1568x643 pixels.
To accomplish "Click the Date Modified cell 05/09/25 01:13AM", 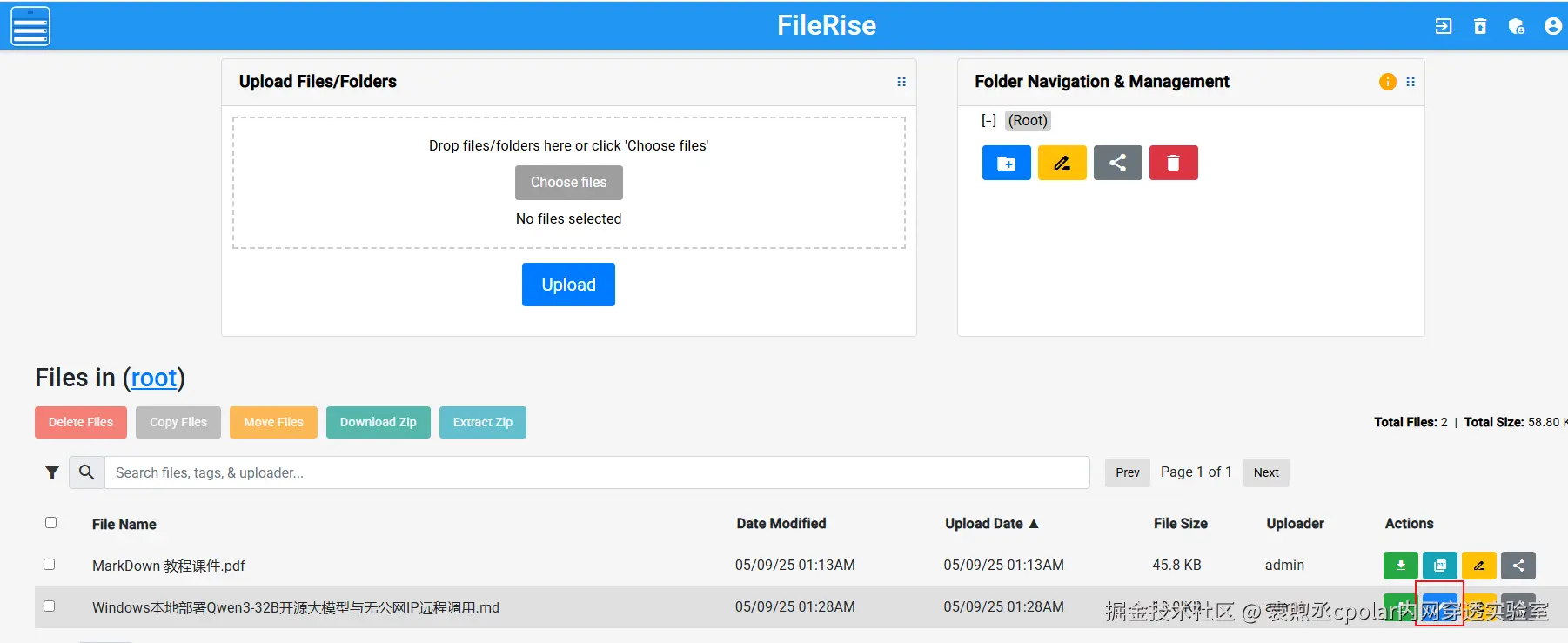I will 795,566.
